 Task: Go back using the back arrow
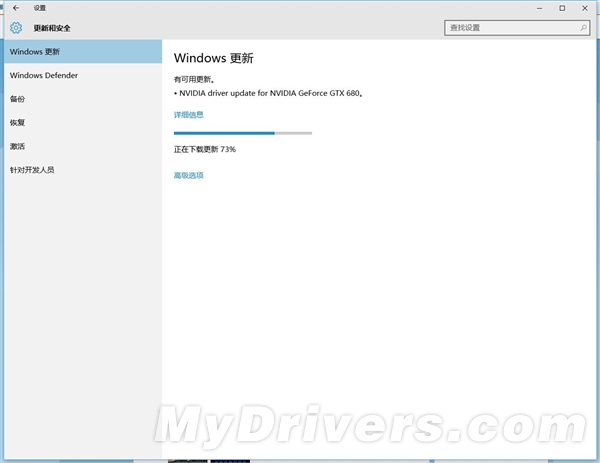(x=16, y=8)
